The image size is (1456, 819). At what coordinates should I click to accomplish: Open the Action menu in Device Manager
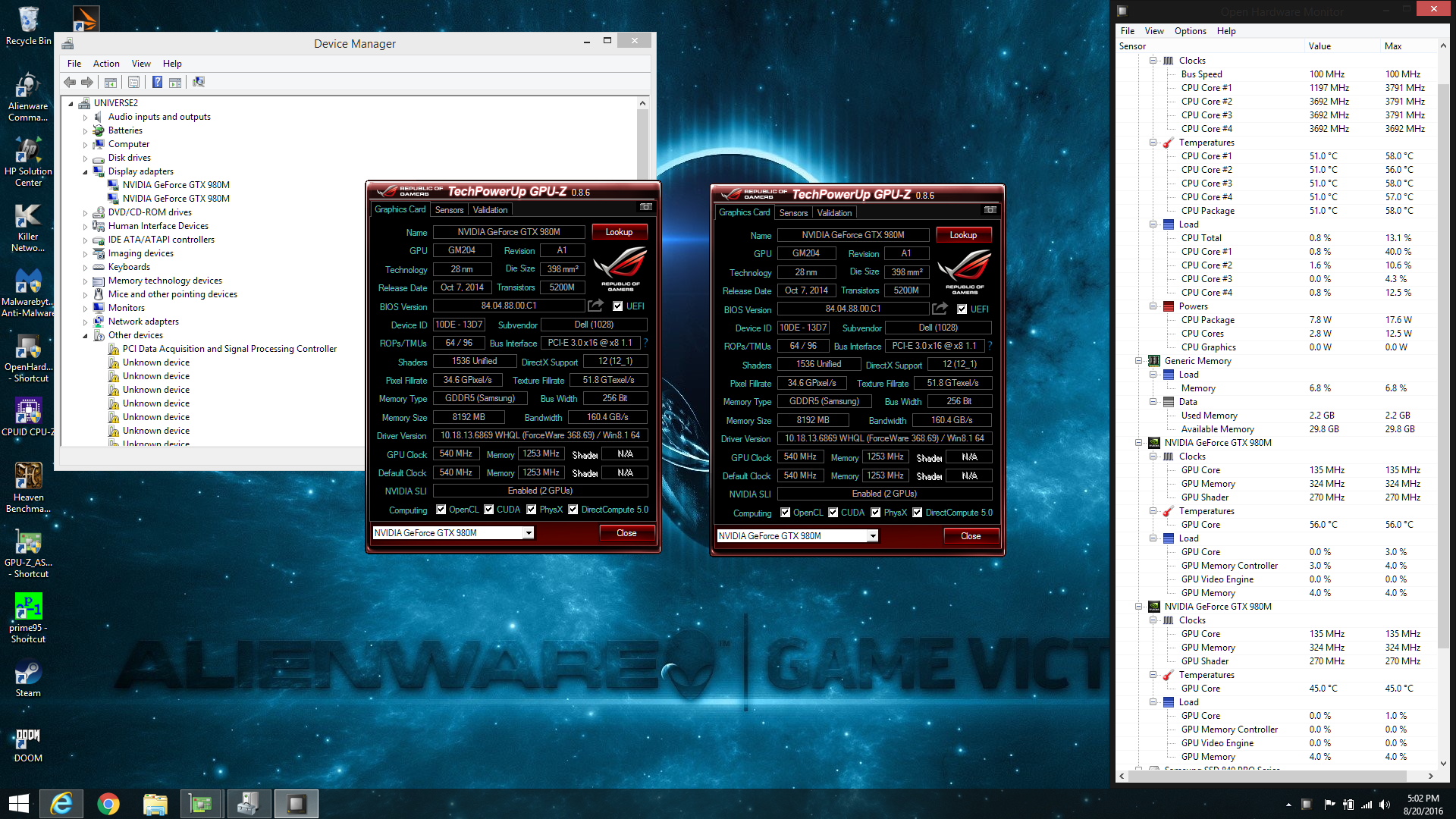point(106,64)
